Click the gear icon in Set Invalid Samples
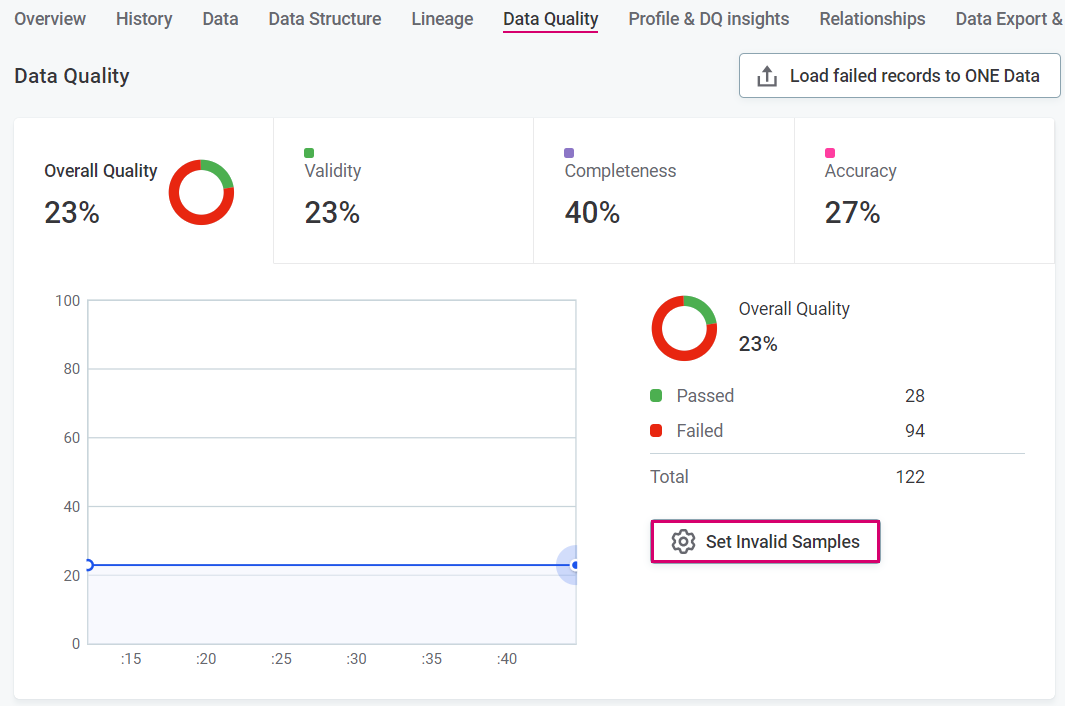 (x=683, y=542)
